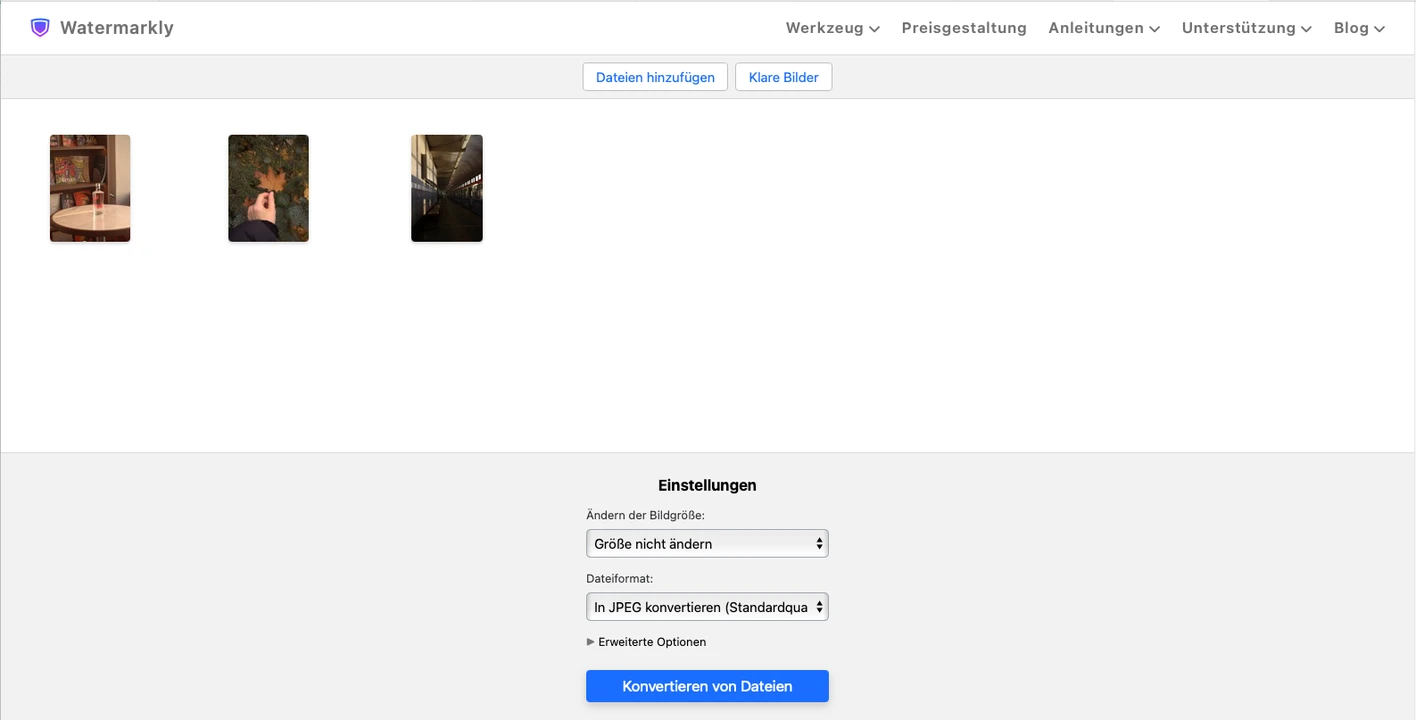Click the chevron beside Anleitungen
This screenshot has height=720, width=1416.
(x=1154, y=29)
